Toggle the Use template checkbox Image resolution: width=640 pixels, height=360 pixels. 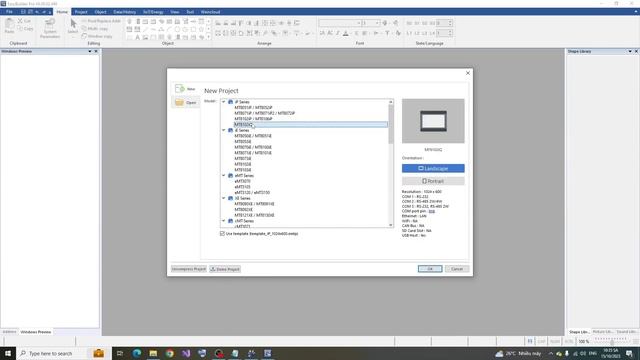[222, 233]
